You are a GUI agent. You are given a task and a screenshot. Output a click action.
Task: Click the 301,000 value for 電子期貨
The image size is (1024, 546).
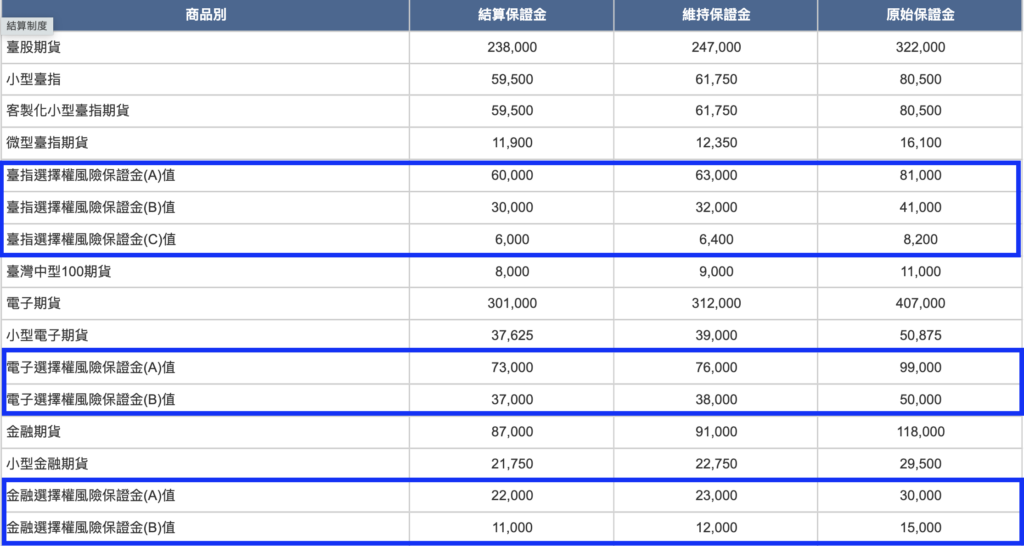pyautogui.click(x=511, y=304)
